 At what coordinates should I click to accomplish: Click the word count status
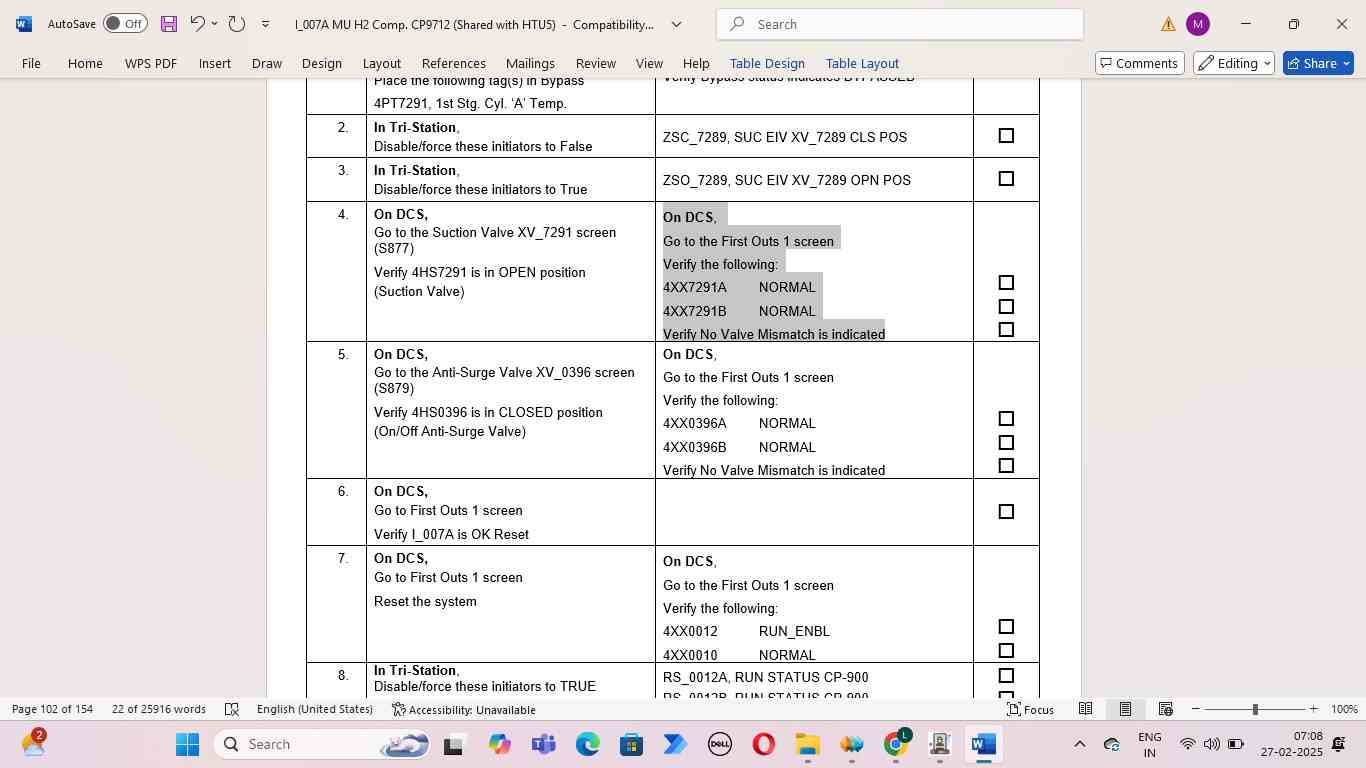click(x=159, y=709)
